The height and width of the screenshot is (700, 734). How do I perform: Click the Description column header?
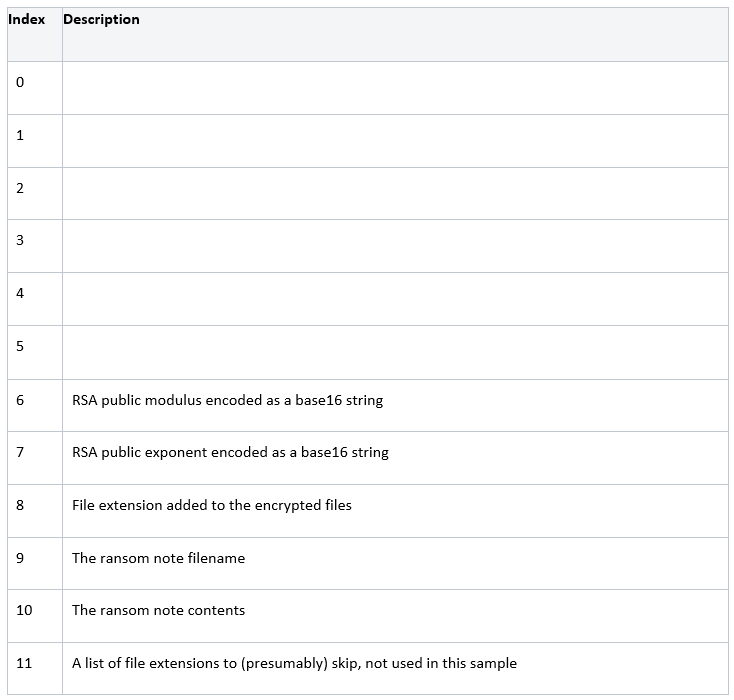tap(102, 20)
